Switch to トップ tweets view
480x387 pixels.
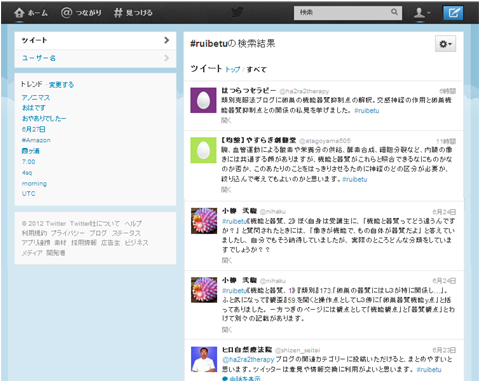[233, 69]
